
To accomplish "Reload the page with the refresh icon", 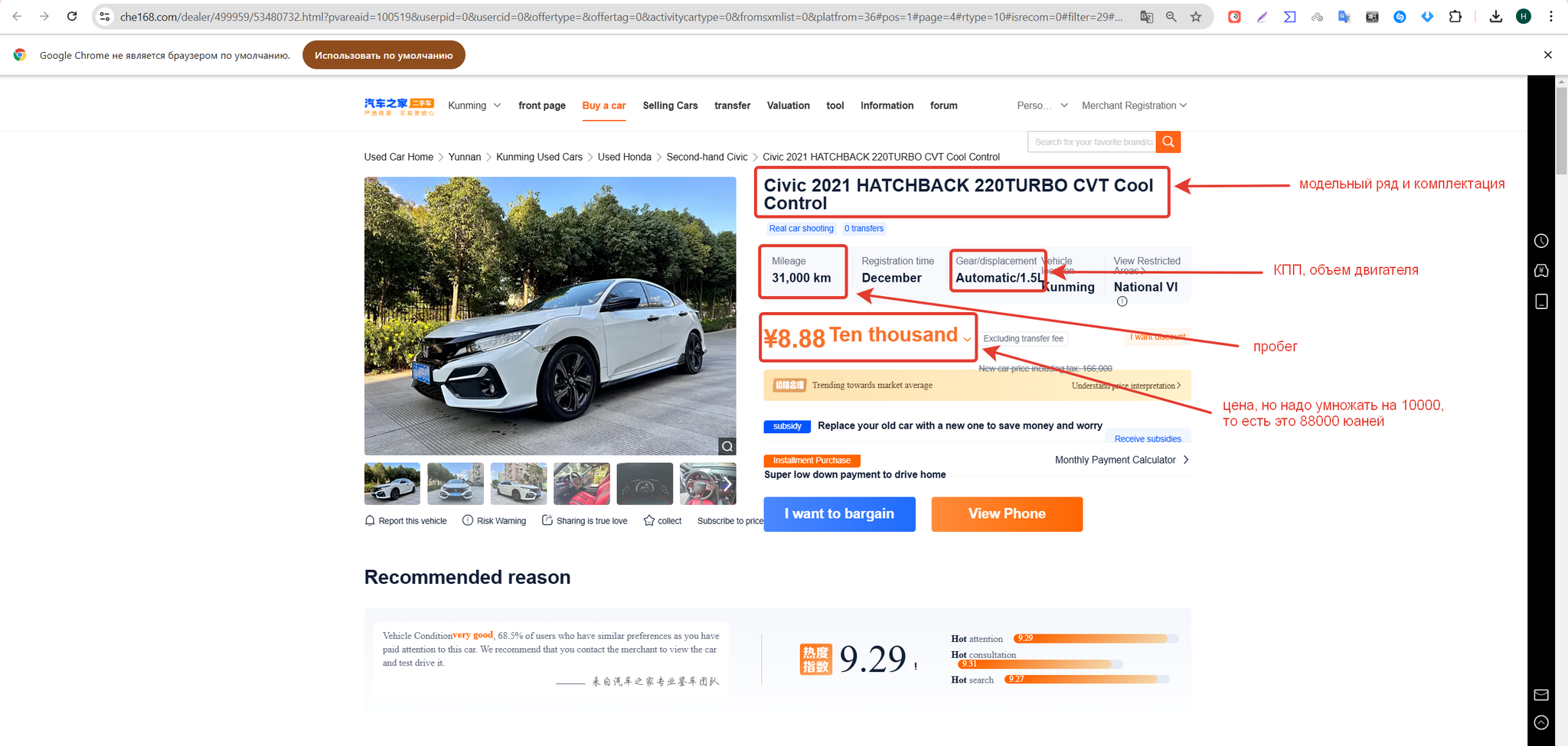I will coord(72,16).
